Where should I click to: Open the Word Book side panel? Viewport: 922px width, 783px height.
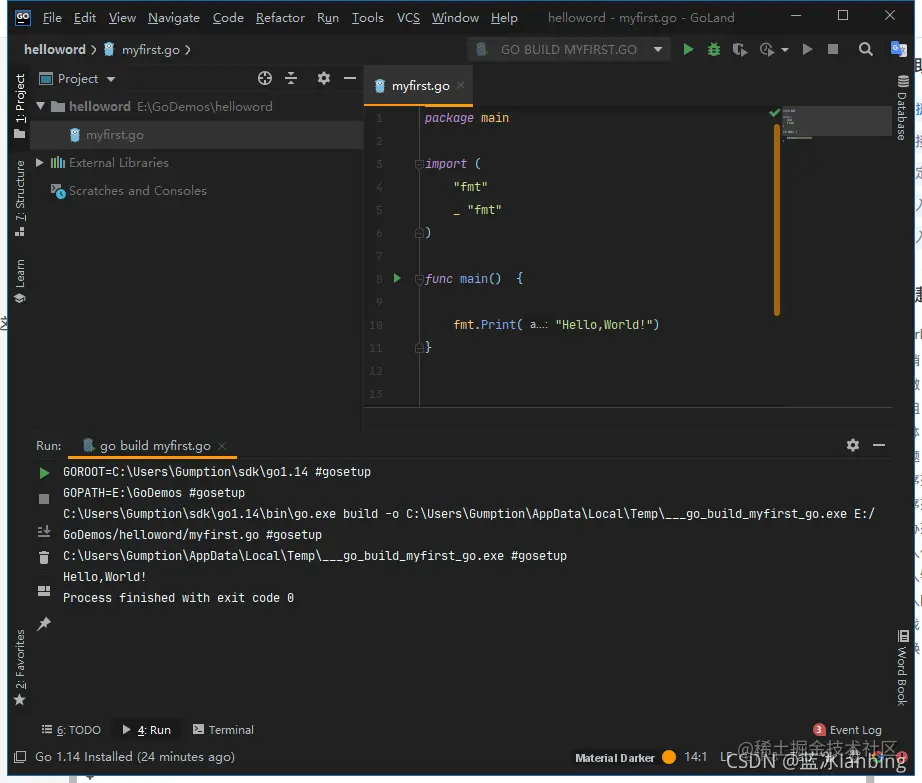click(x=903, y=667)
